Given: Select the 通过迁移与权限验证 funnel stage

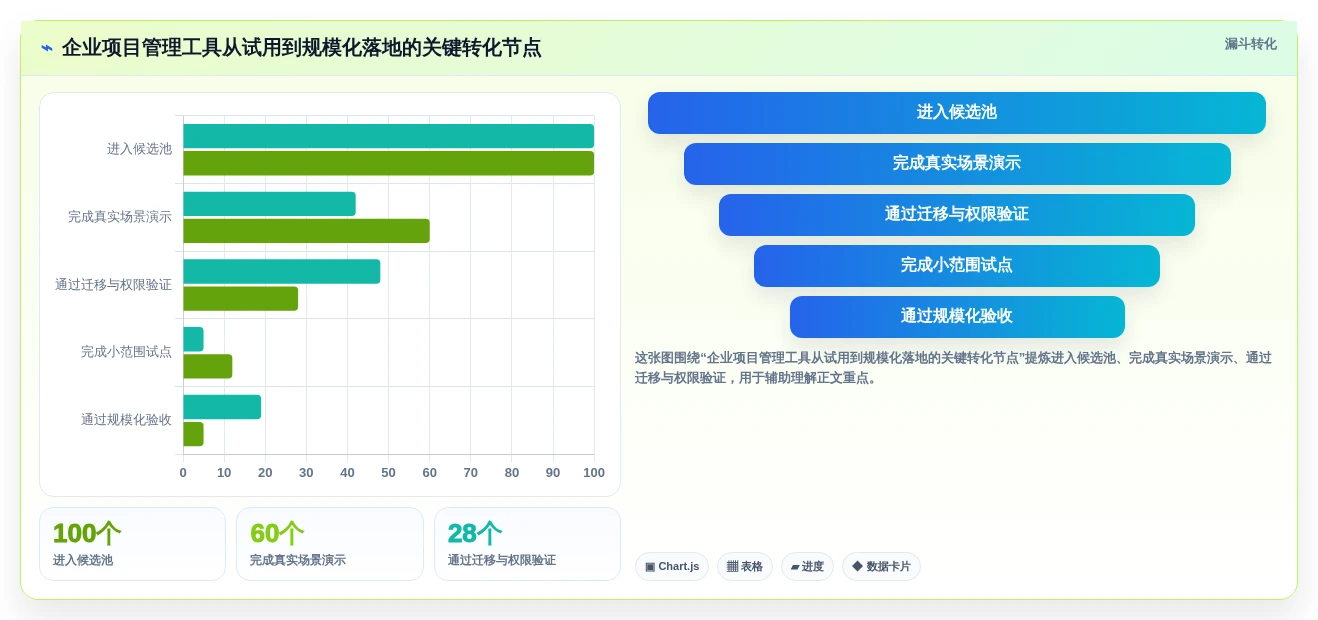Looking at the screenshot, I should coord(957,215).
